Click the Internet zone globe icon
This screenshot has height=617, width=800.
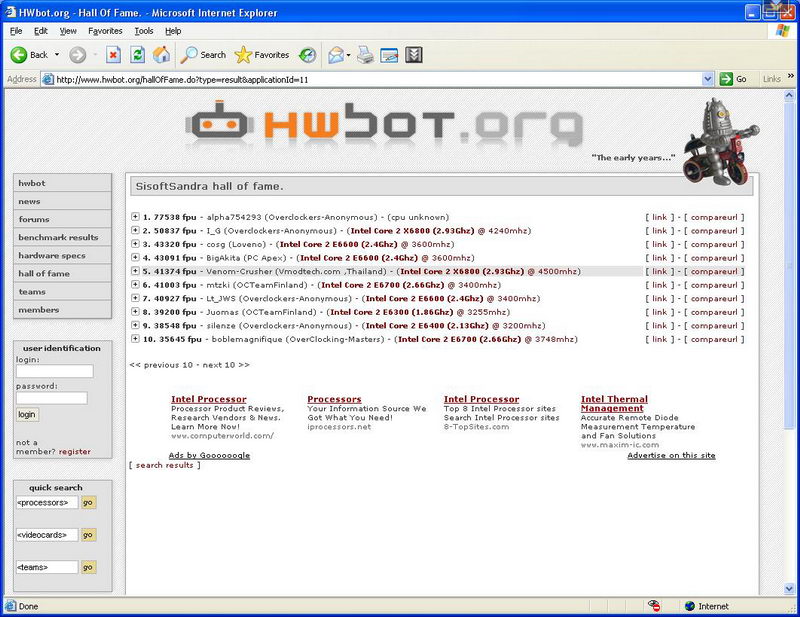tap(690, 606)
